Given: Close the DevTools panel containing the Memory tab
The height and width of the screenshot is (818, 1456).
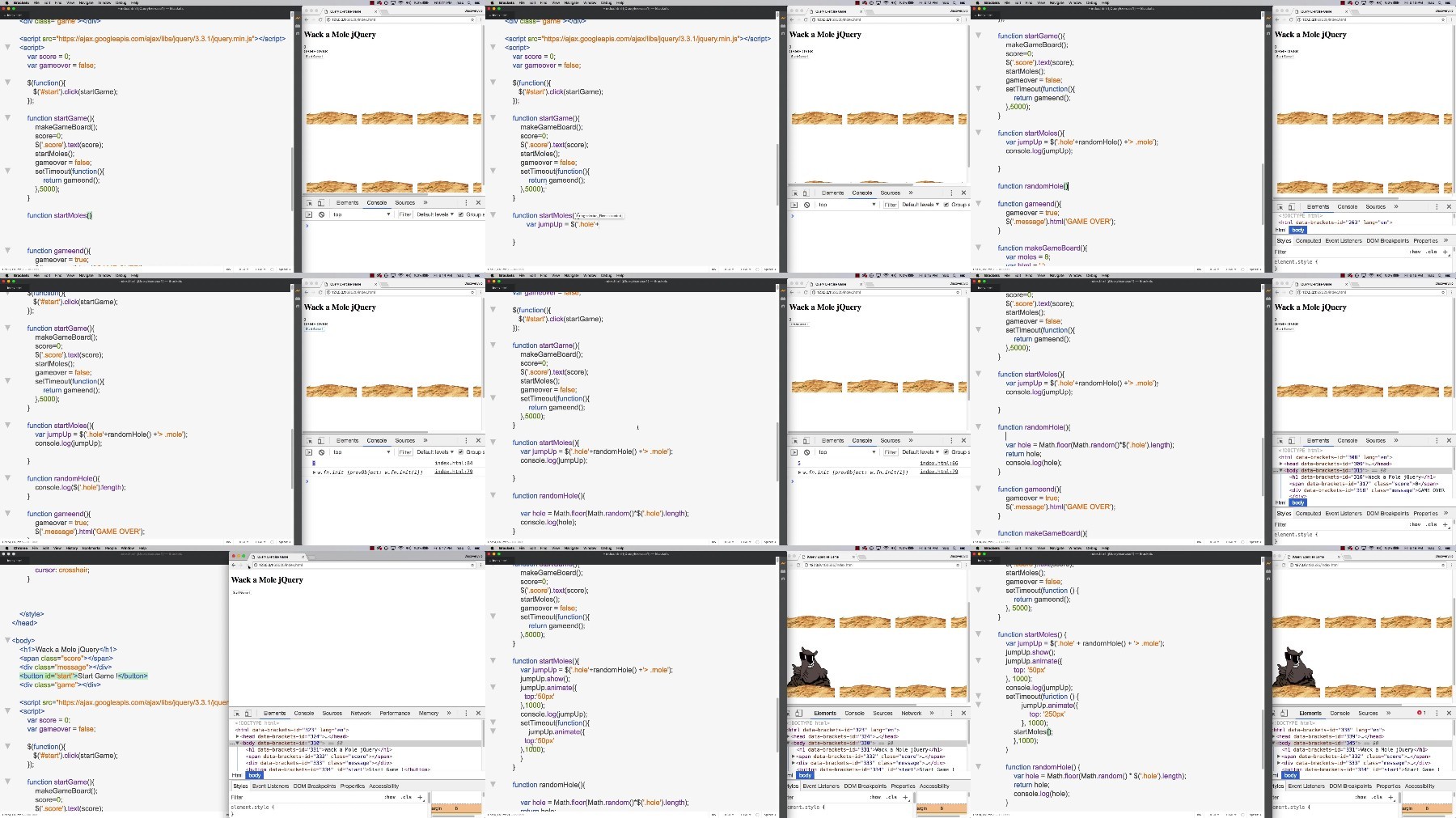Looking at the screenshot, I should [478, 713].
